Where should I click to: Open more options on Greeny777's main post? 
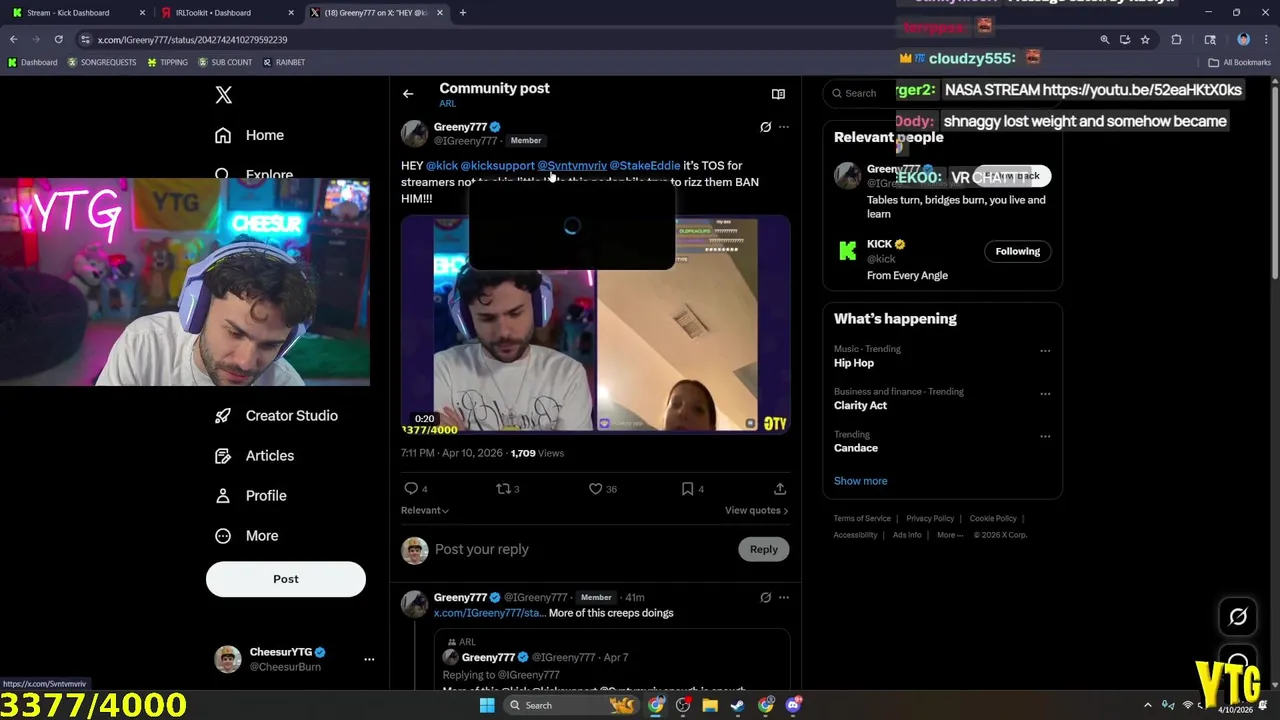point(784,127)
